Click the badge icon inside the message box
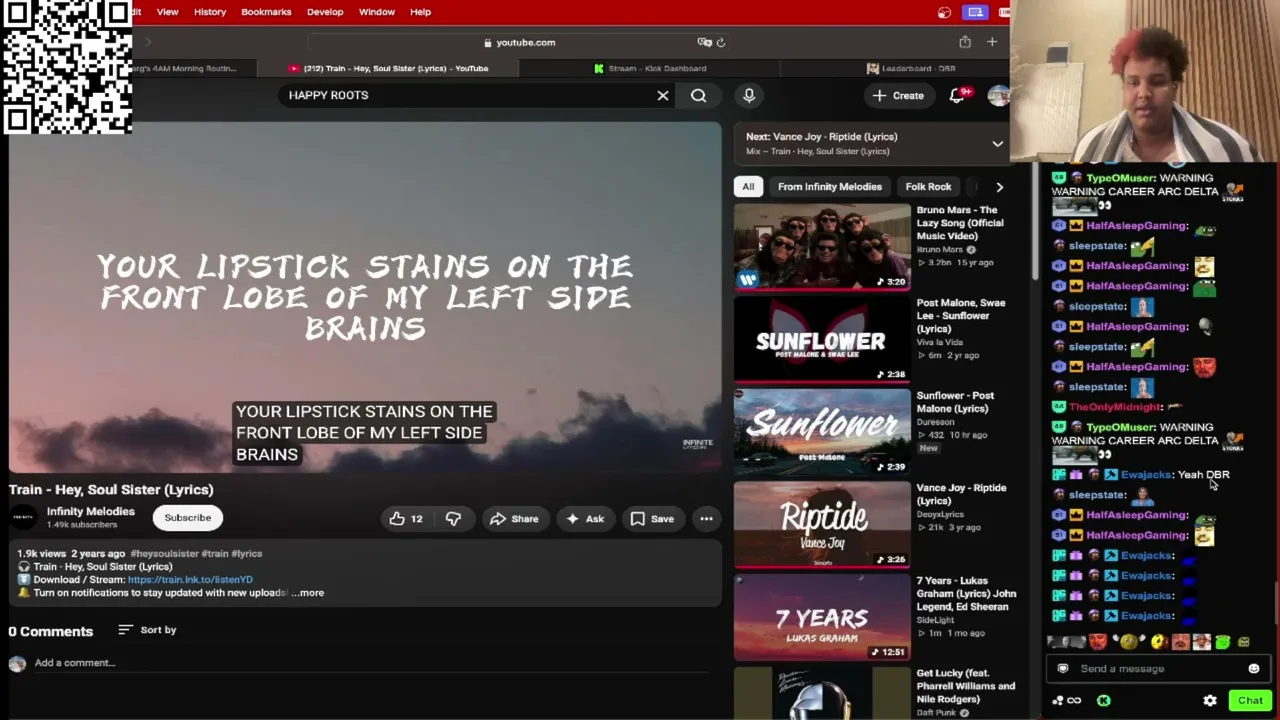 pos(1063,669)
